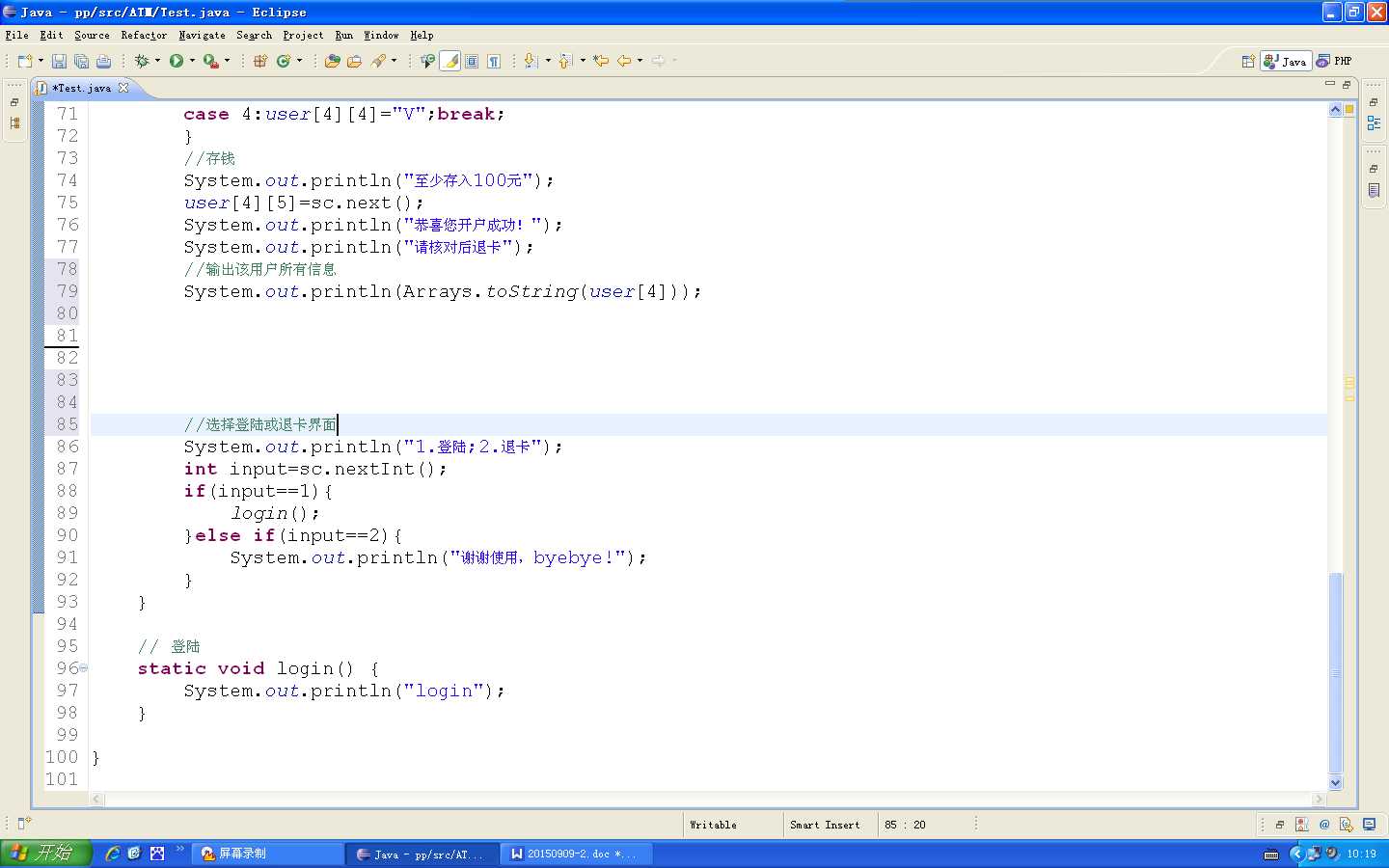The height and width of the screenshot is (868, 1389).
Task: Open the Next Annotation dropdown arrow
Action: pos(548,61)
